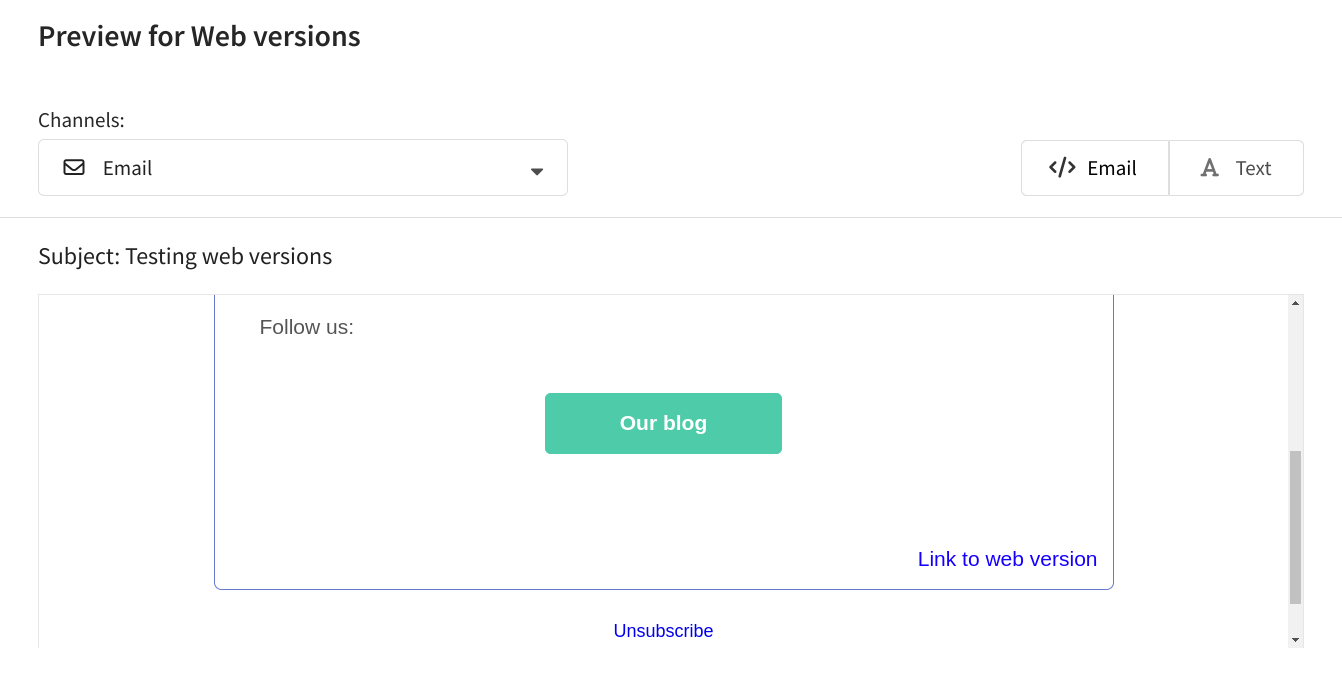
Task: Open the Link to web version
Action: click(1007, 559)
